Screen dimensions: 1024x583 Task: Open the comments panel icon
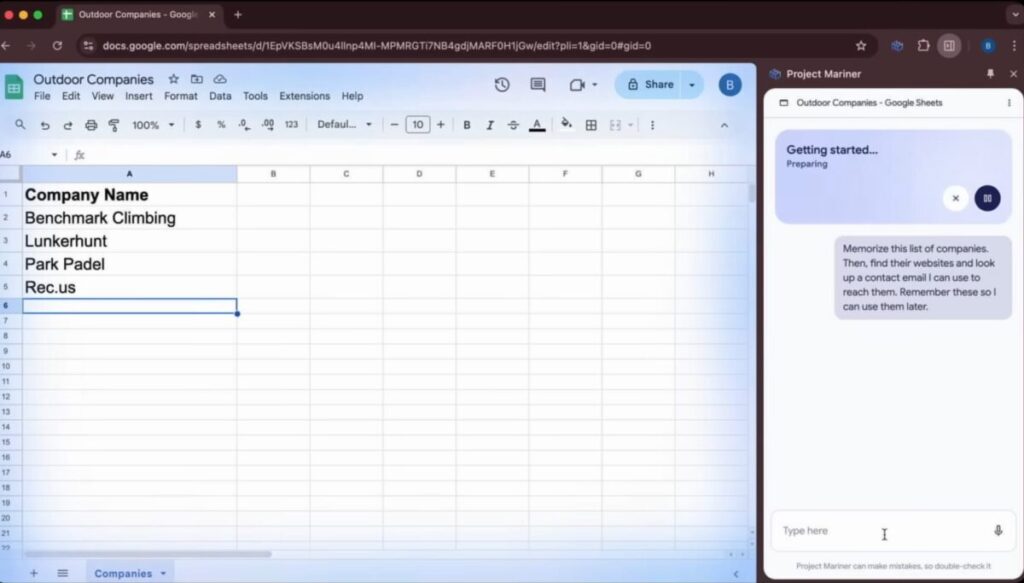[x=537, y=85]
